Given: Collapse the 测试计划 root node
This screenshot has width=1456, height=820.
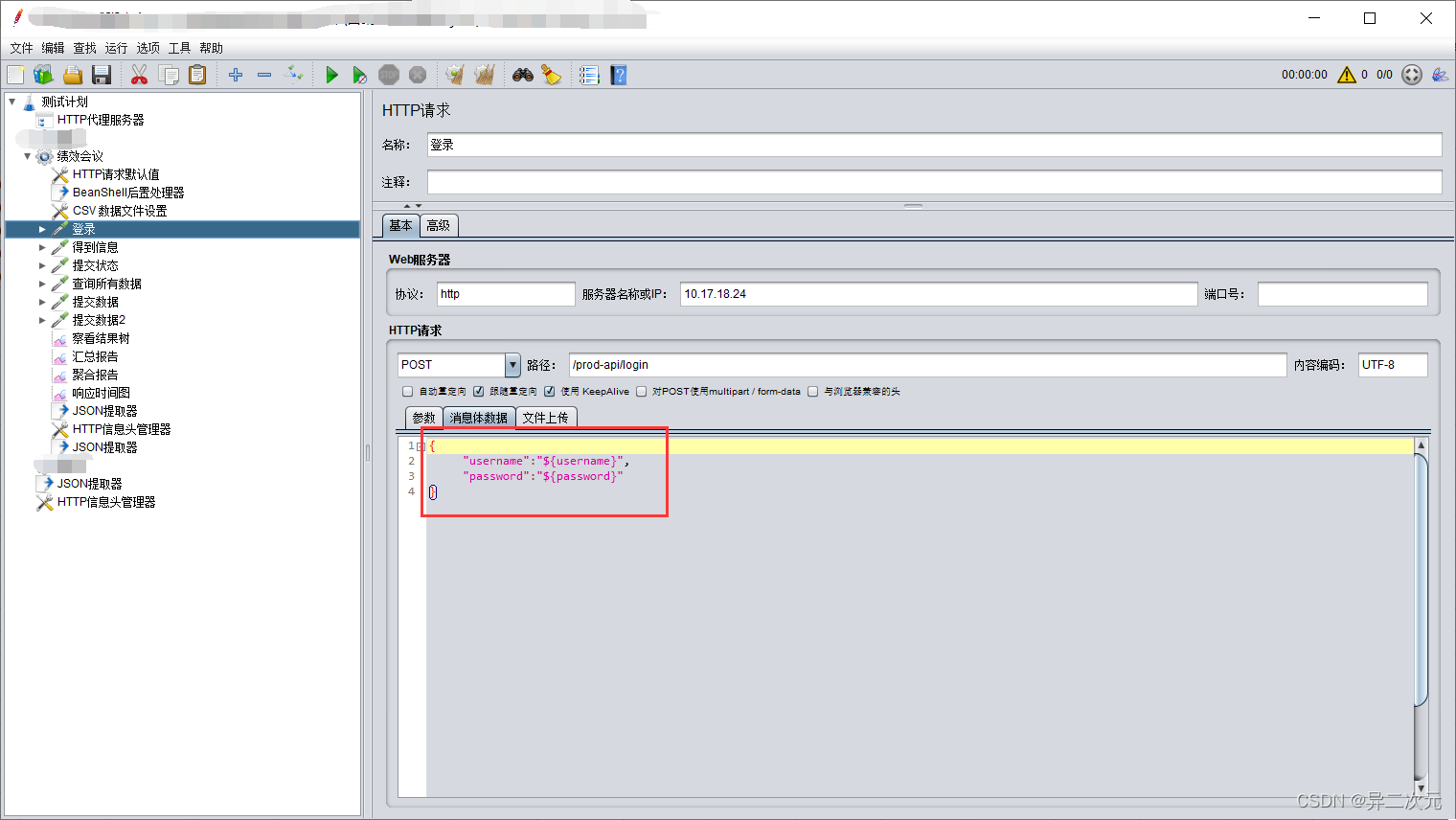Looking at the screenshot, I should pyautogui.click(x=12, y=102).
